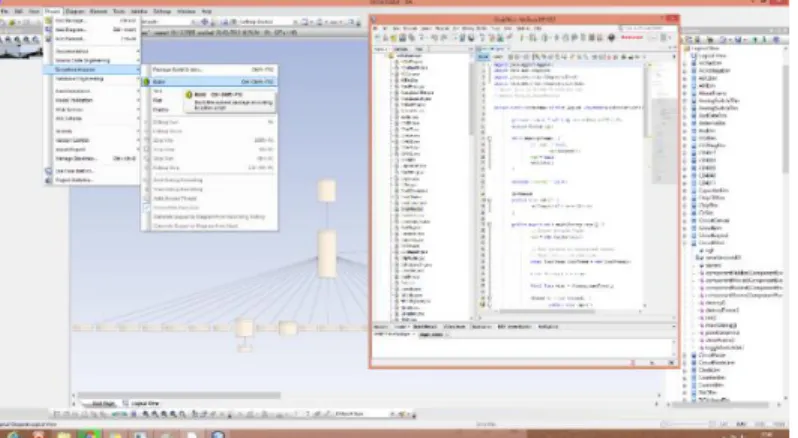Click the Project Statistics menu icon
The height and width of the screenshot is (438, 798).
48,180
